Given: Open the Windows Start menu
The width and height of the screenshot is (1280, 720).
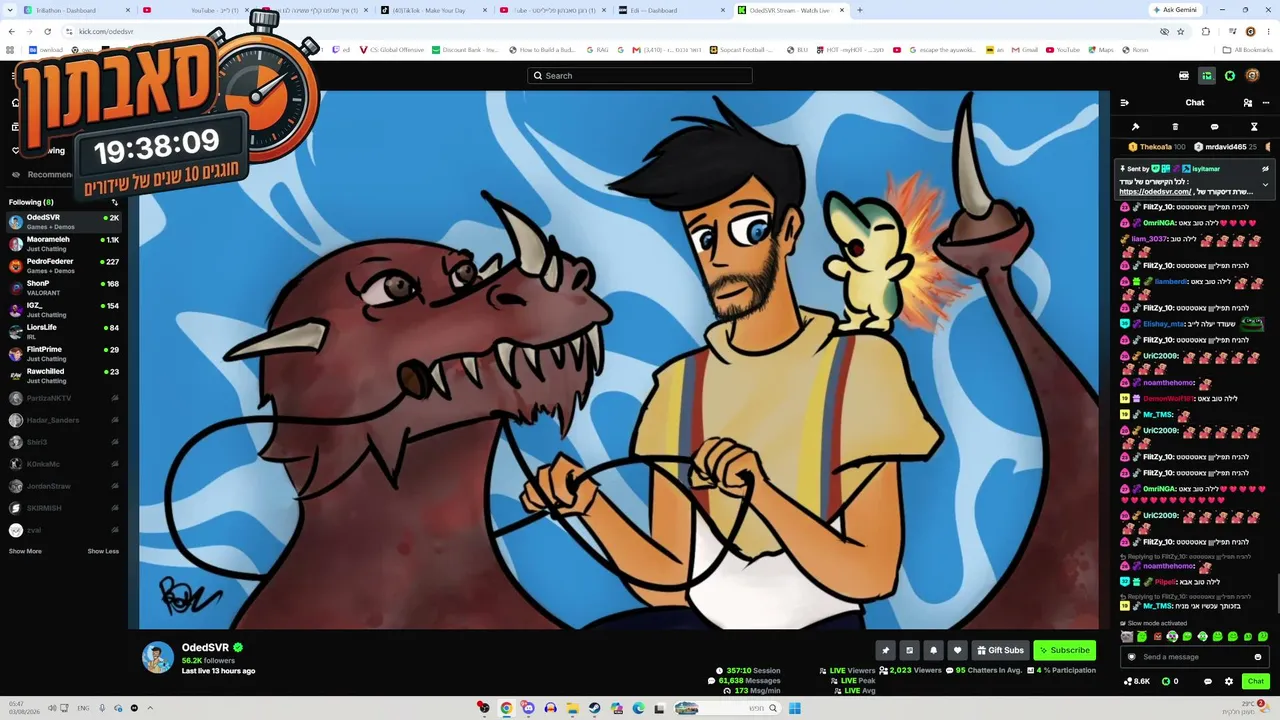Looking at the screenshot, I should click(795, 708).
